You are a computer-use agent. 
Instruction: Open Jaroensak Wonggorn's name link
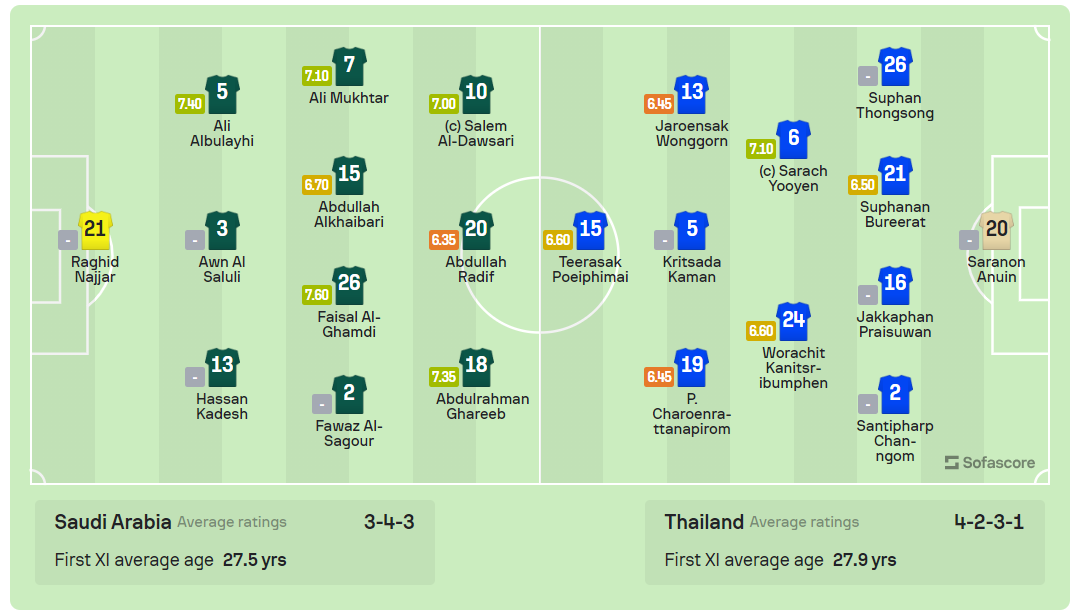click(692, 133)
